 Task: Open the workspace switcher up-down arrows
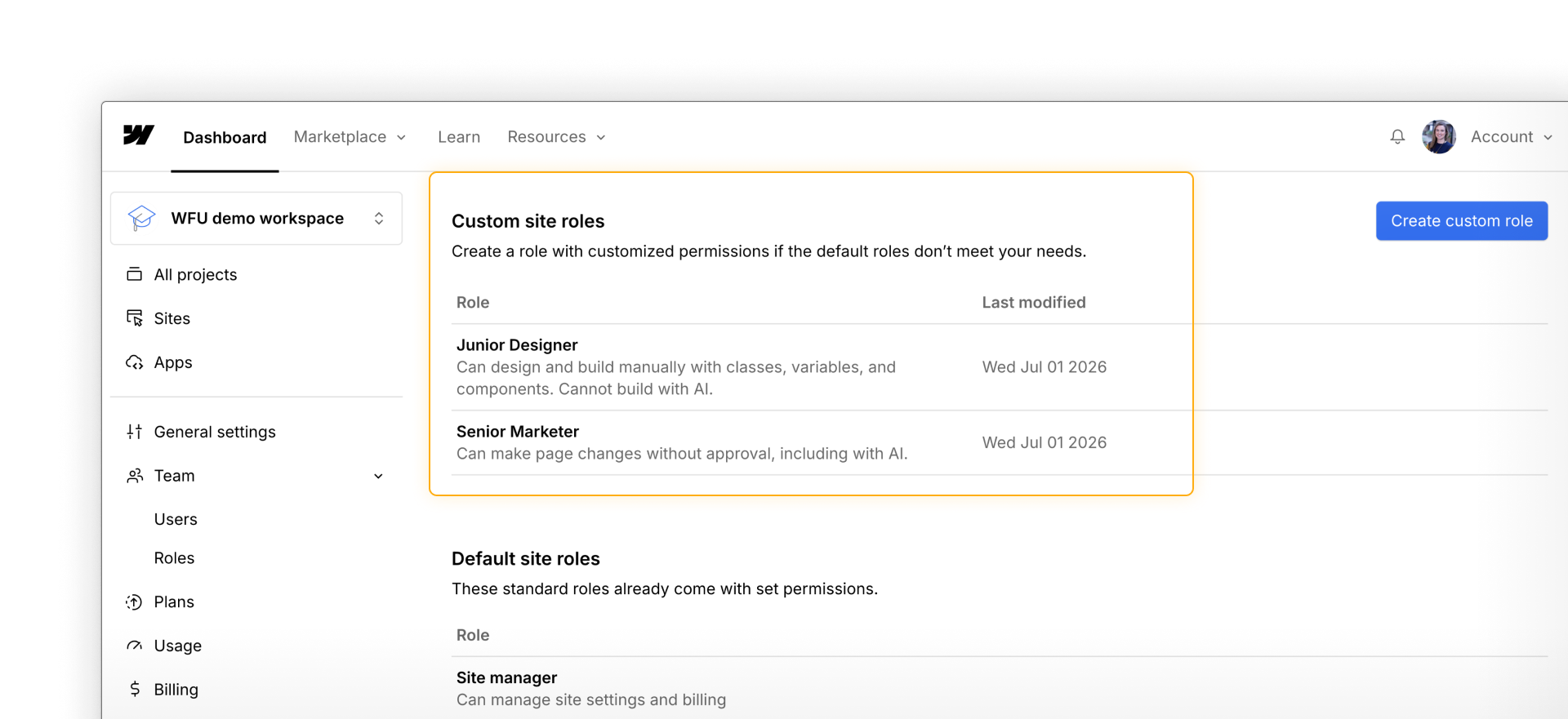pyautogui.click(x=379, y=218)
